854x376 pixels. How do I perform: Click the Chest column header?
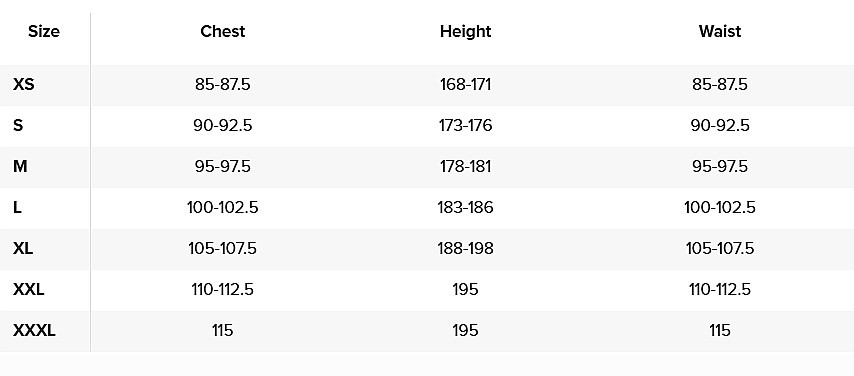click(223, 32)
